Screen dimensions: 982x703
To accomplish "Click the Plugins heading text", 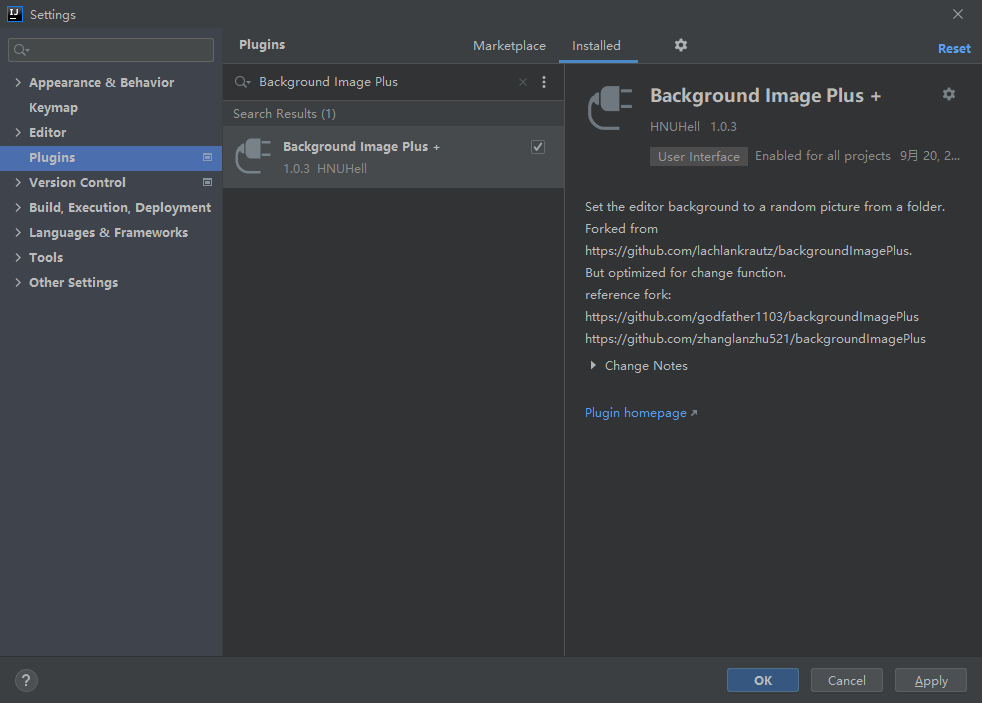I will pos(262,44).
